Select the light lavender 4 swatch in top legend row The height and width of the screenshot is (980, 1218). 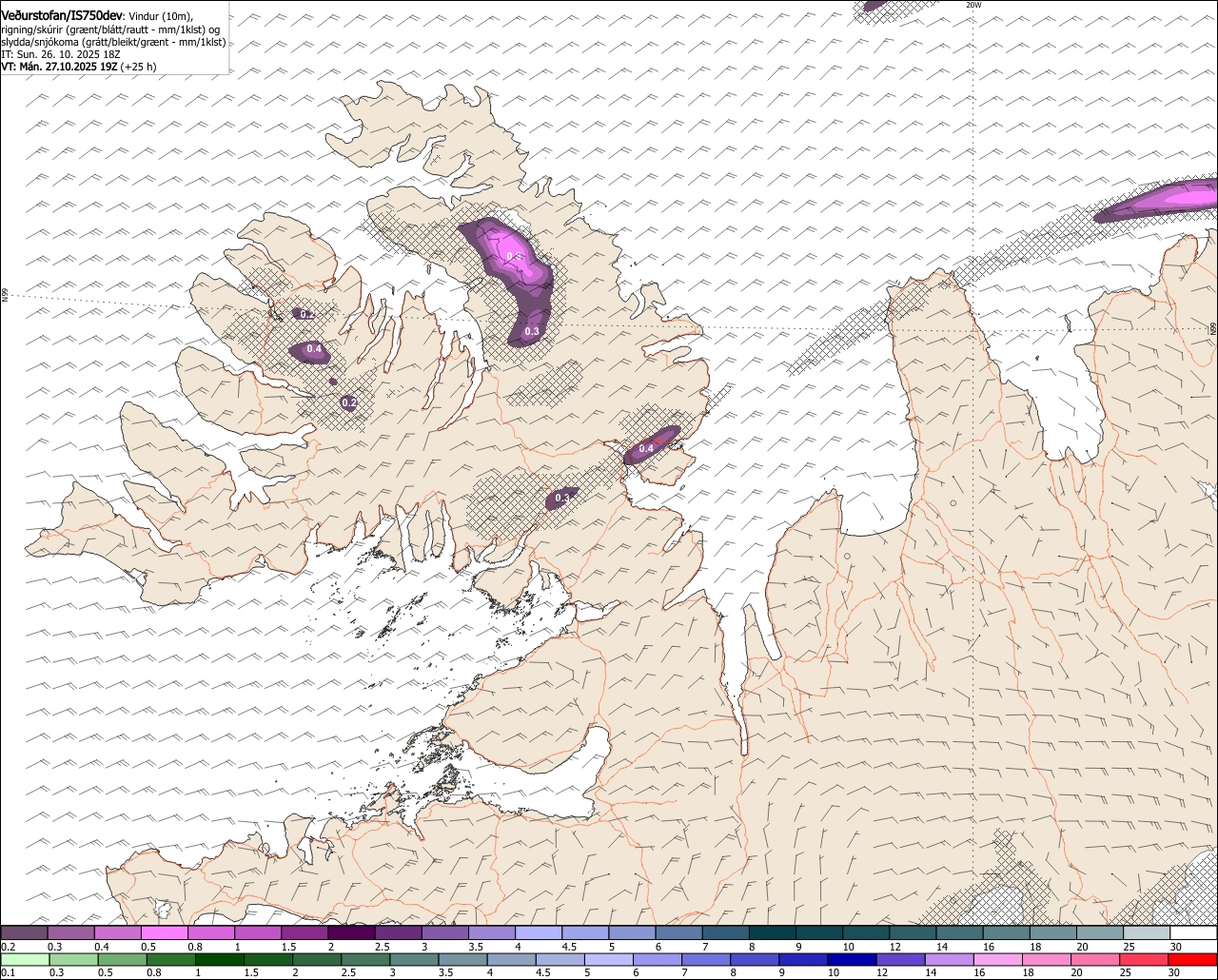pos(539,932)
